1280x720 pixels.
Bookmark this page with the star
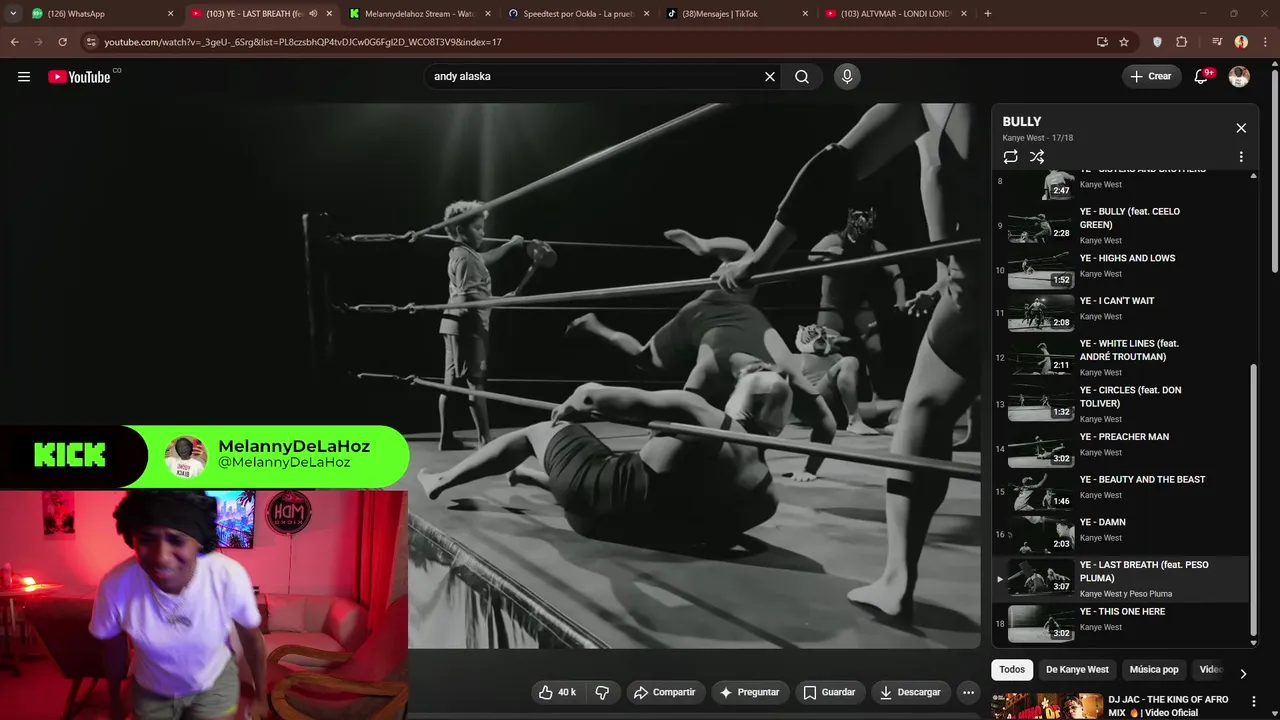click(x=1124, y=42)
